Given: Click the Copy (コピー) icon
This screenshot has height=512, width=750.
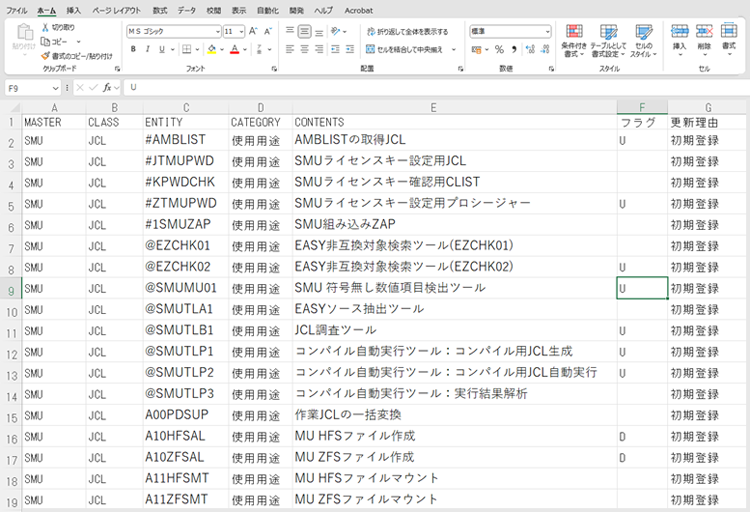Looking at the screenshot, I should click(45, 42).
